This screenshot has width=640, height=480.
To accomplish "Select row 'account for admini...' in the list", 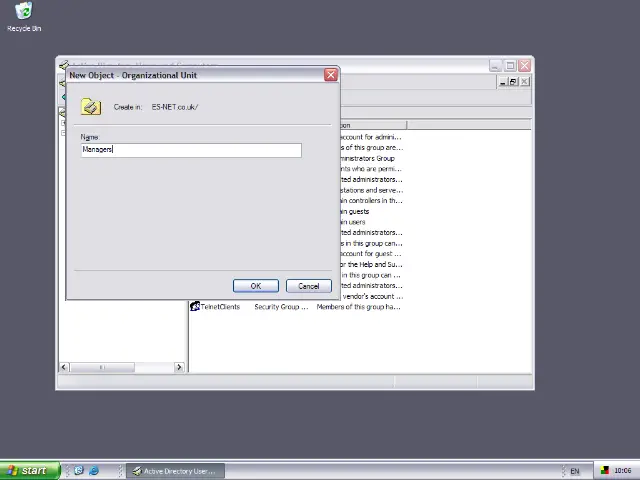I will point(371,137).
